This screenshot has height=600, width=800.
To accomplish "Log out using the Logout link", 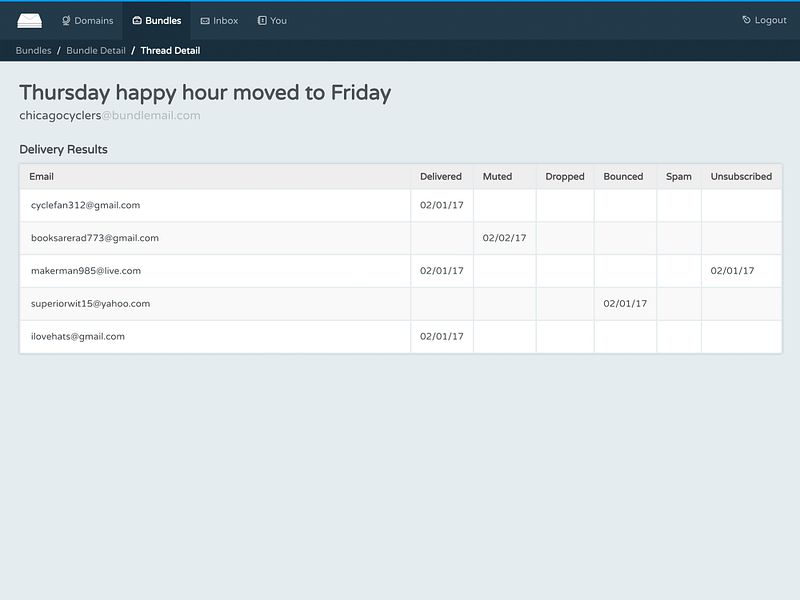I will 764,20.
